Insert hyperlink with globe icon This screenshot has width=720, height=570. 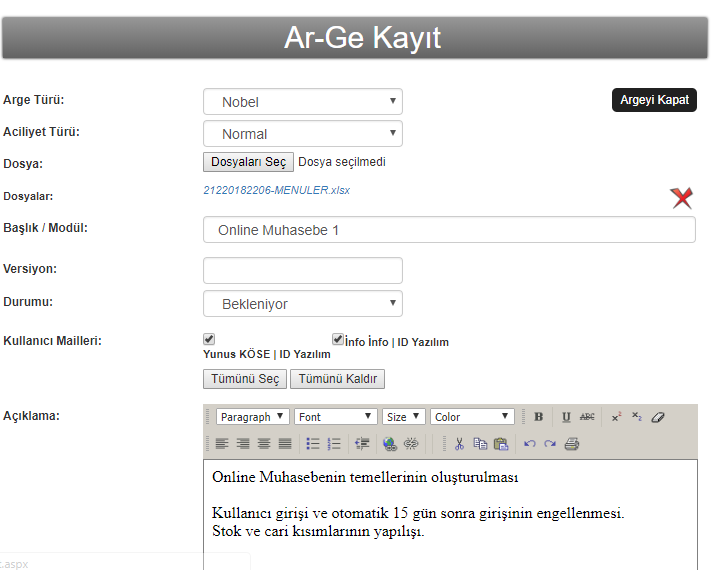click(390, 444)
